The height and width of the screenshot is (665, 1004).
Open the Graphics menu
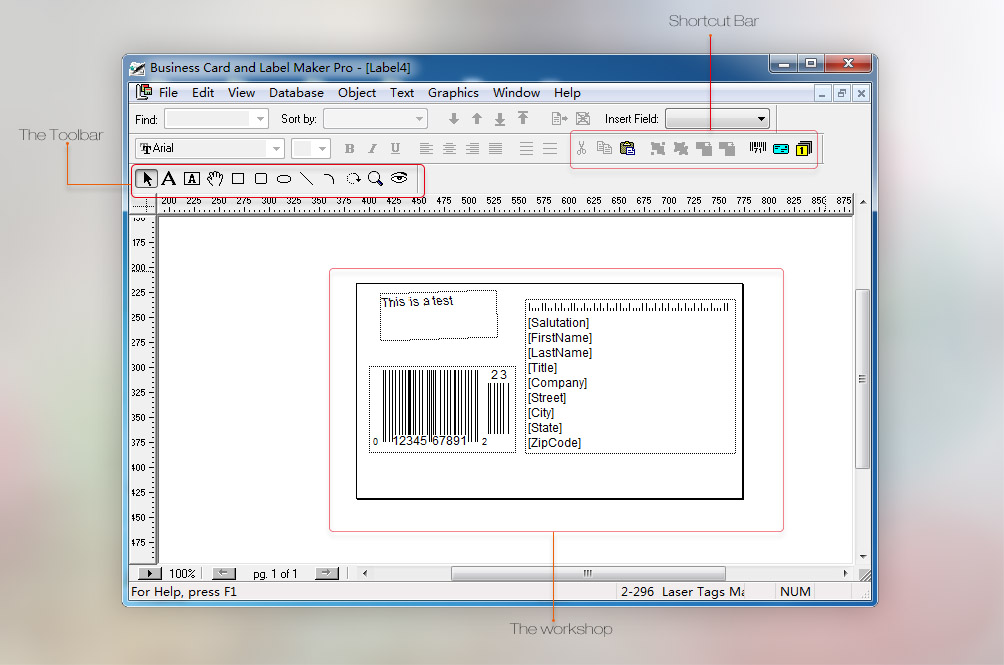[x=453, y=93]
